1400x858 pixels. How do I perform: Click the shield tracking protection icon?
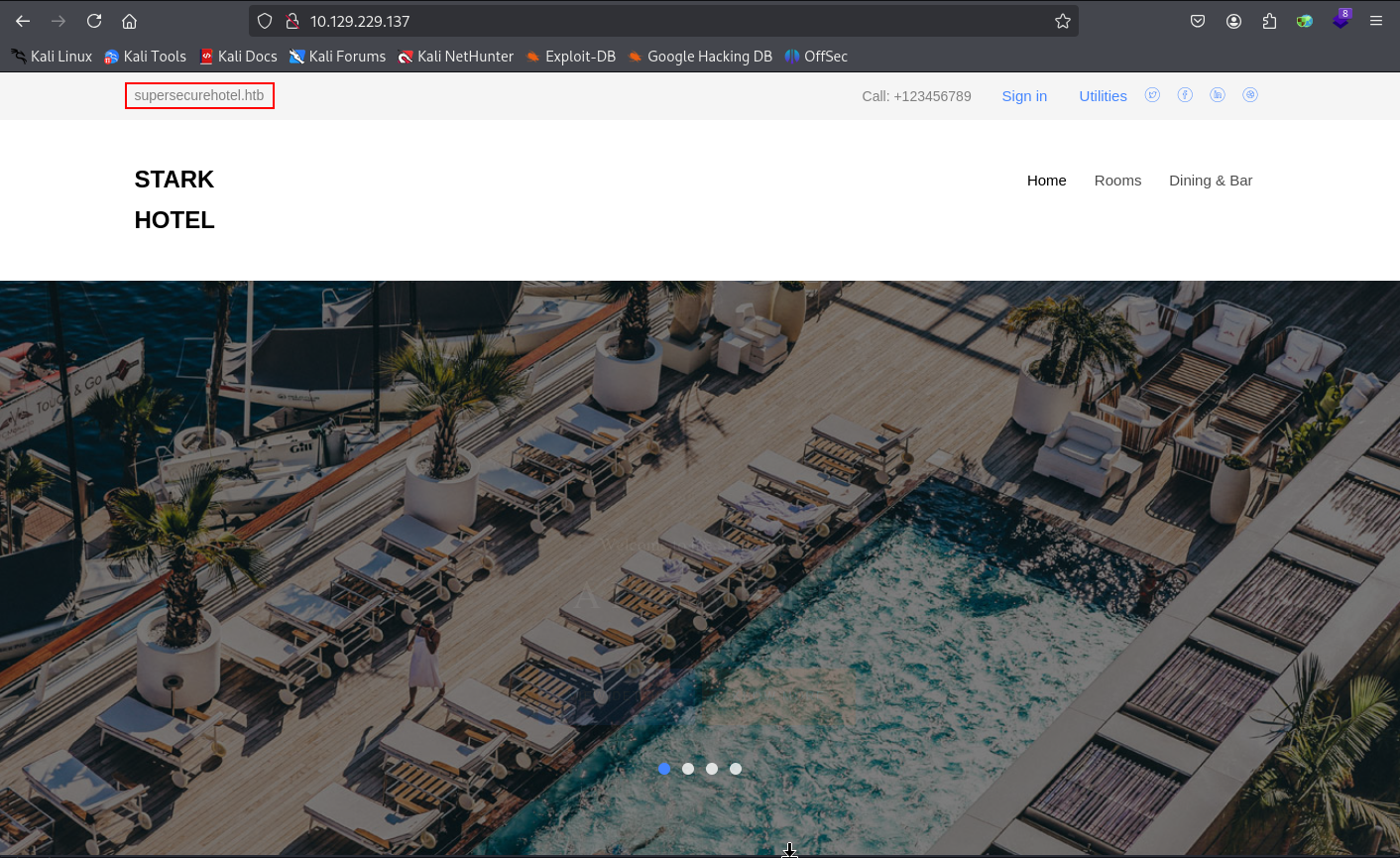click(x=265, y=21)
